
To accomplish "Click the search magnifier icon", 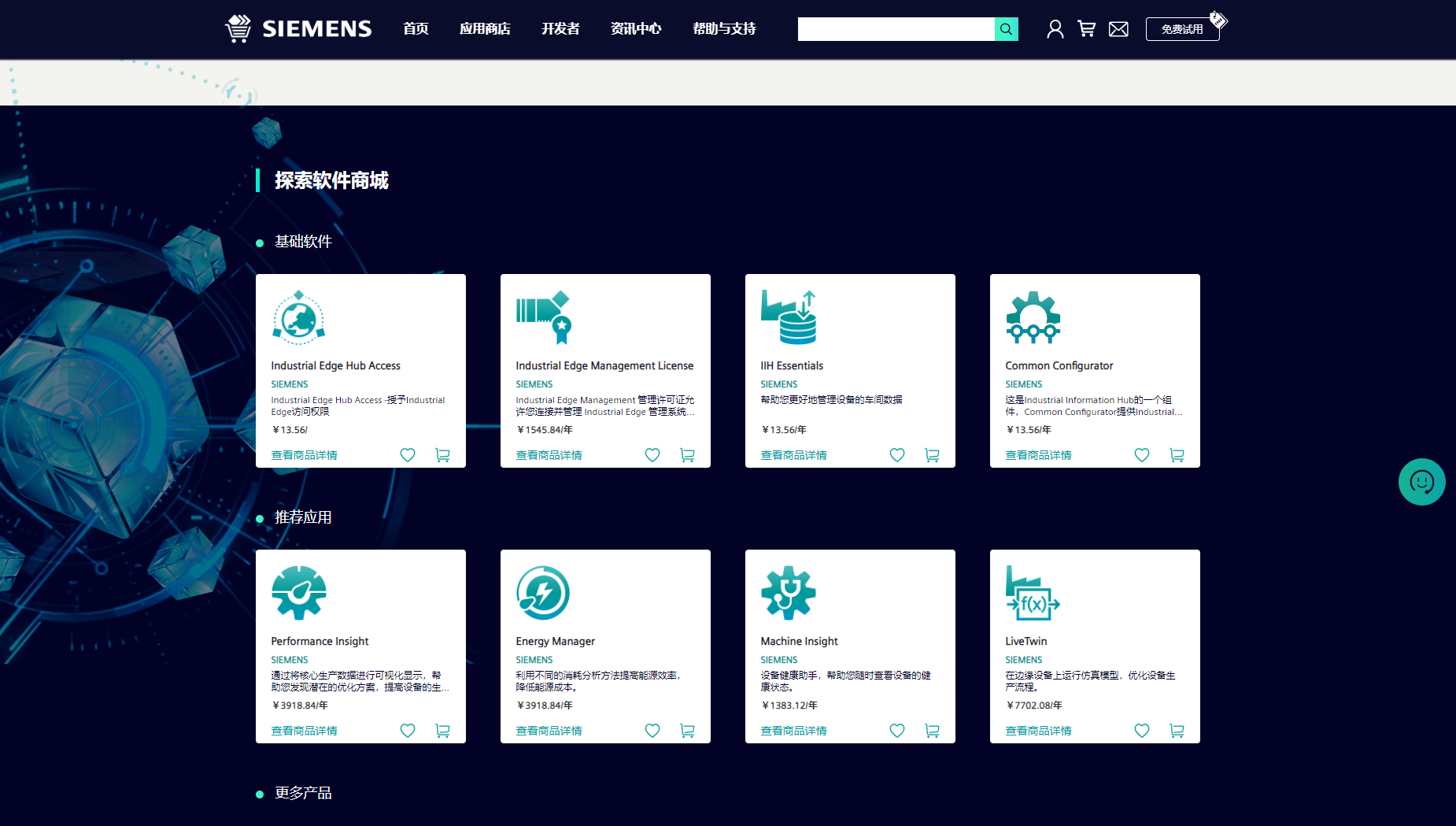I will [1006, 29].
